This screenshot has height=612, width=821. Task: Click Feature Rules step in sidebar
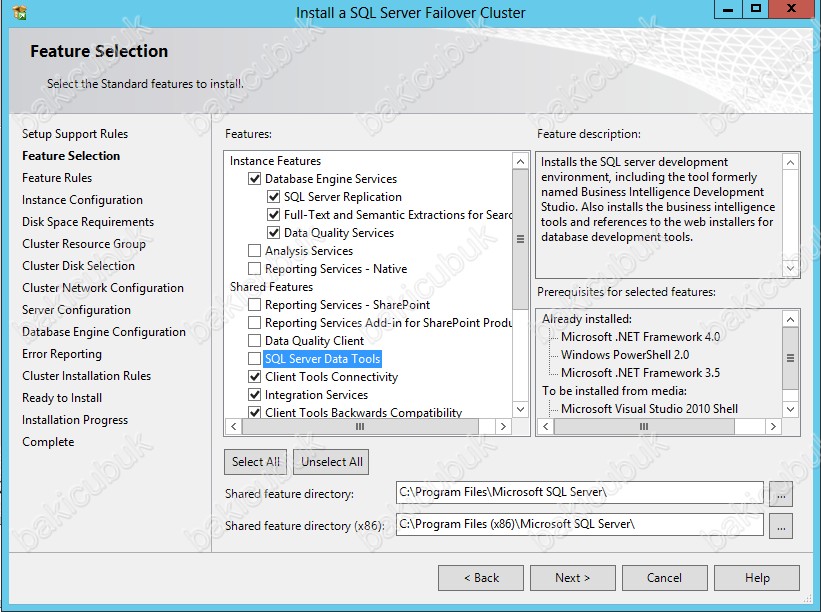point(57,178)
